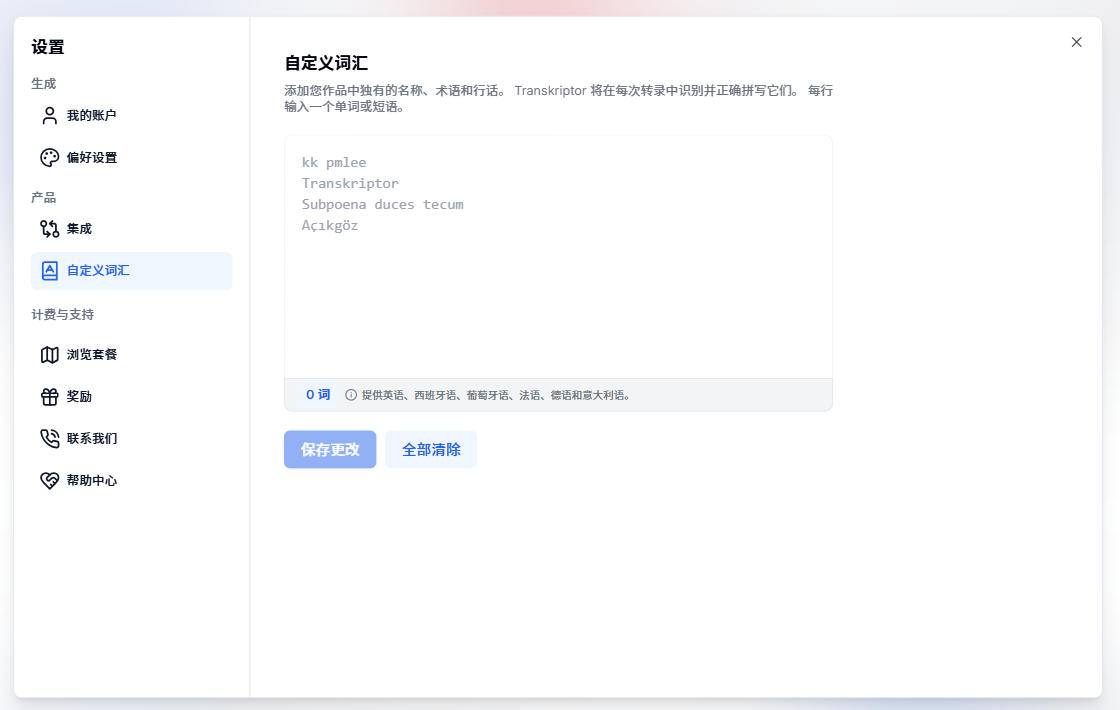Click the 0 词 word counter
This screenshot has width=1120, height=710.
click(318, 395)
